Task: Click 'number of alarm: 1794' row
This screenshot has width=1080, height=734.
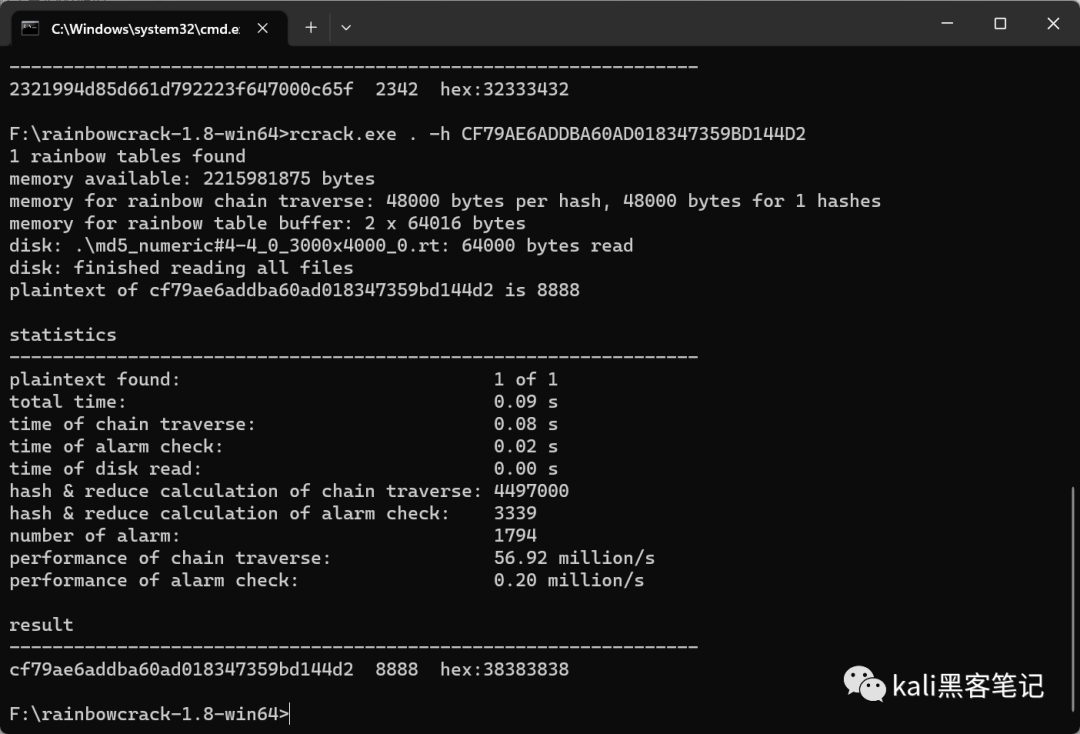Action: (273, 536)
